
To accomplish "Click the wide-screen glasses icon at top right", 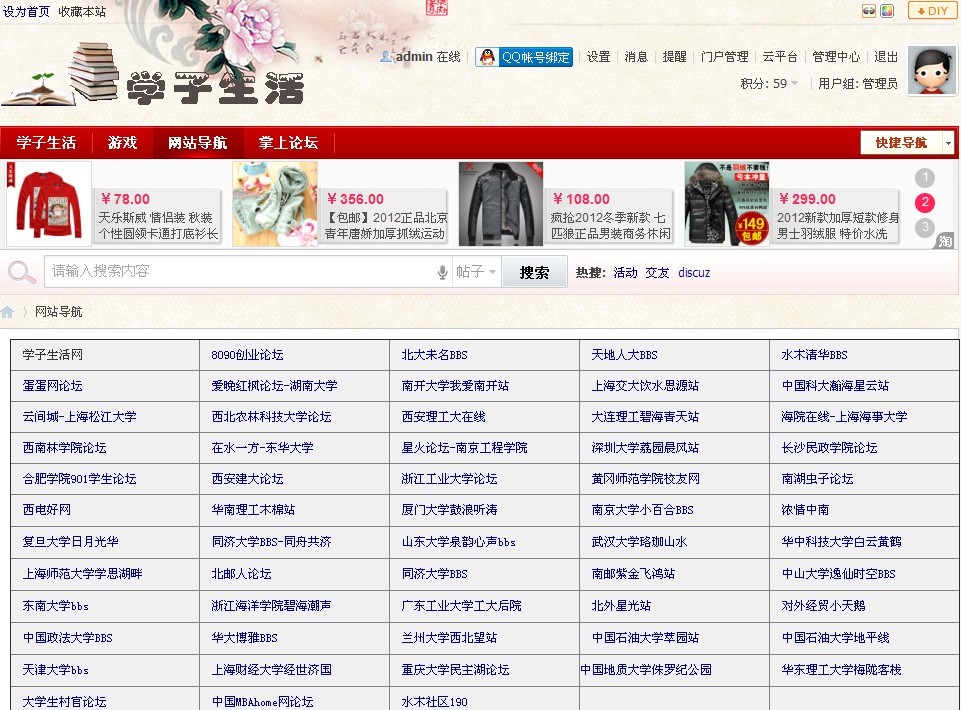I will [868, 11].
